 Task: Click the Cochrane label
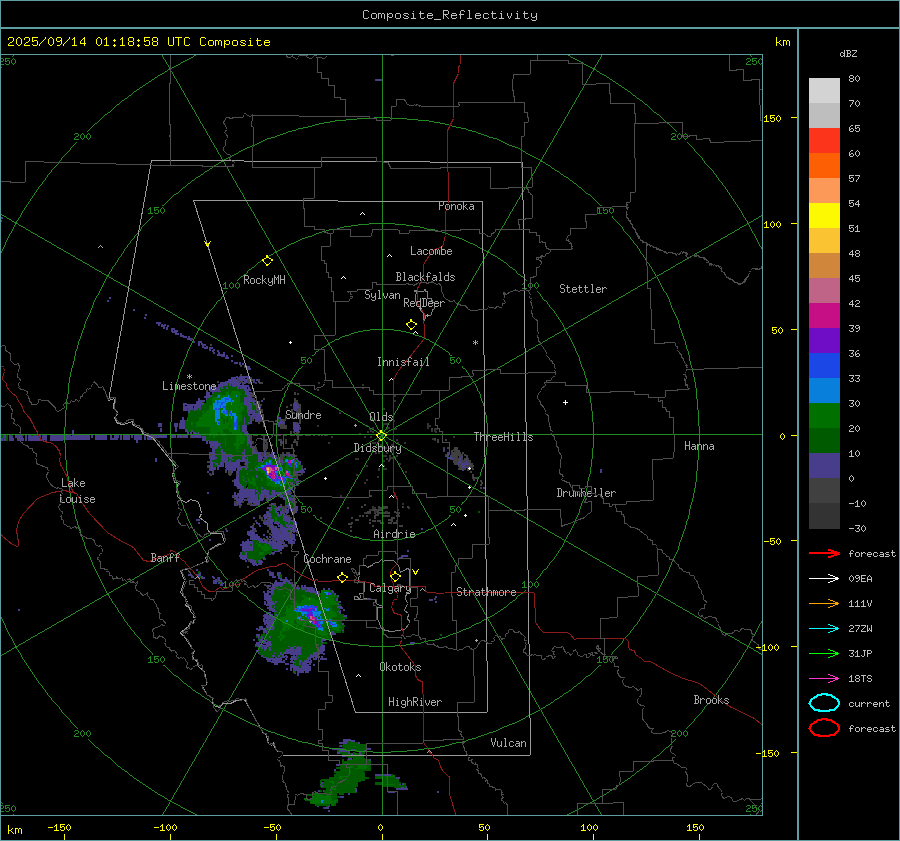tap(327, 559)
